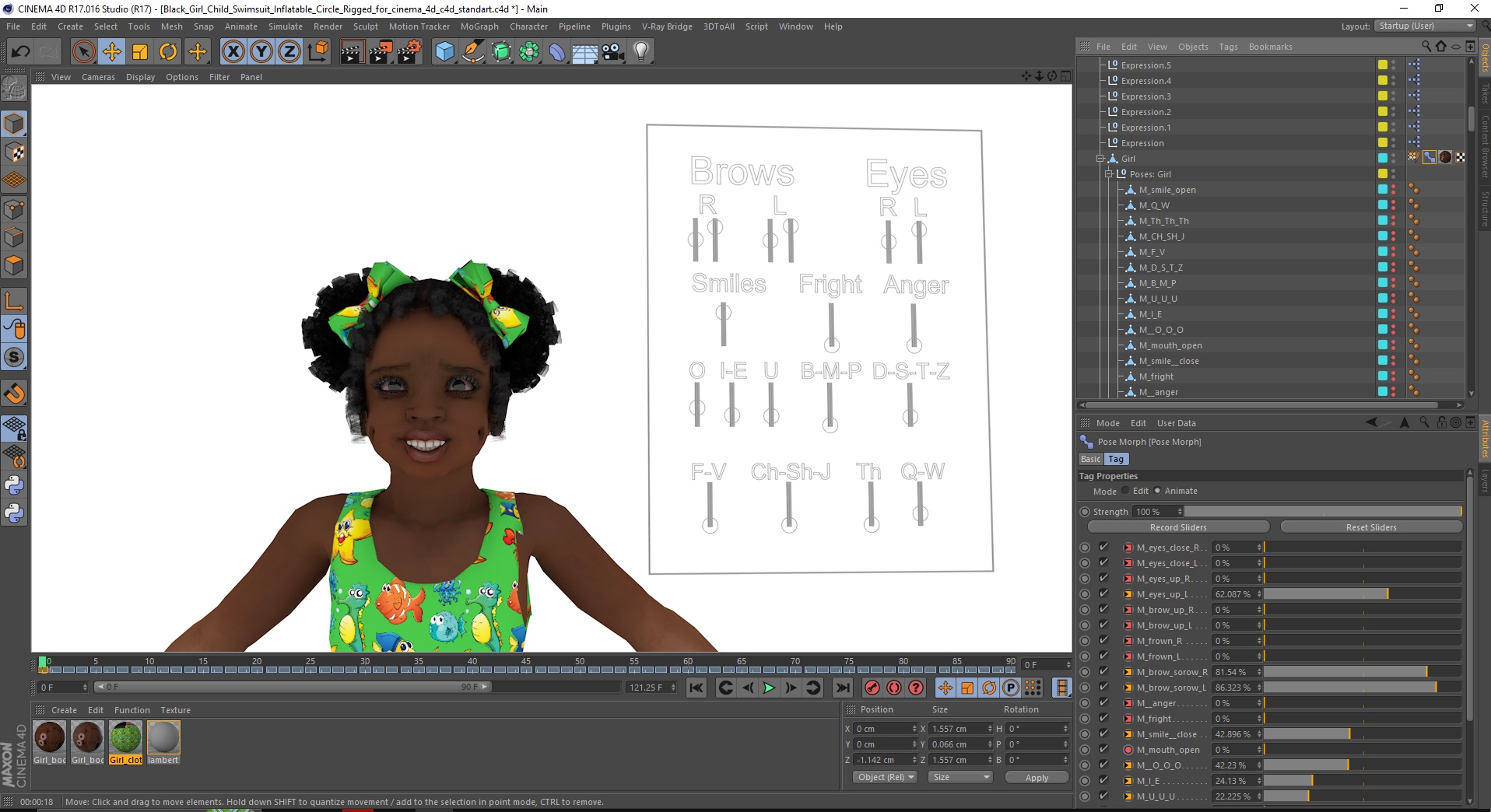Open material manager Create menu
This screenshot has height=812, width=1491.
pos(64,710)
